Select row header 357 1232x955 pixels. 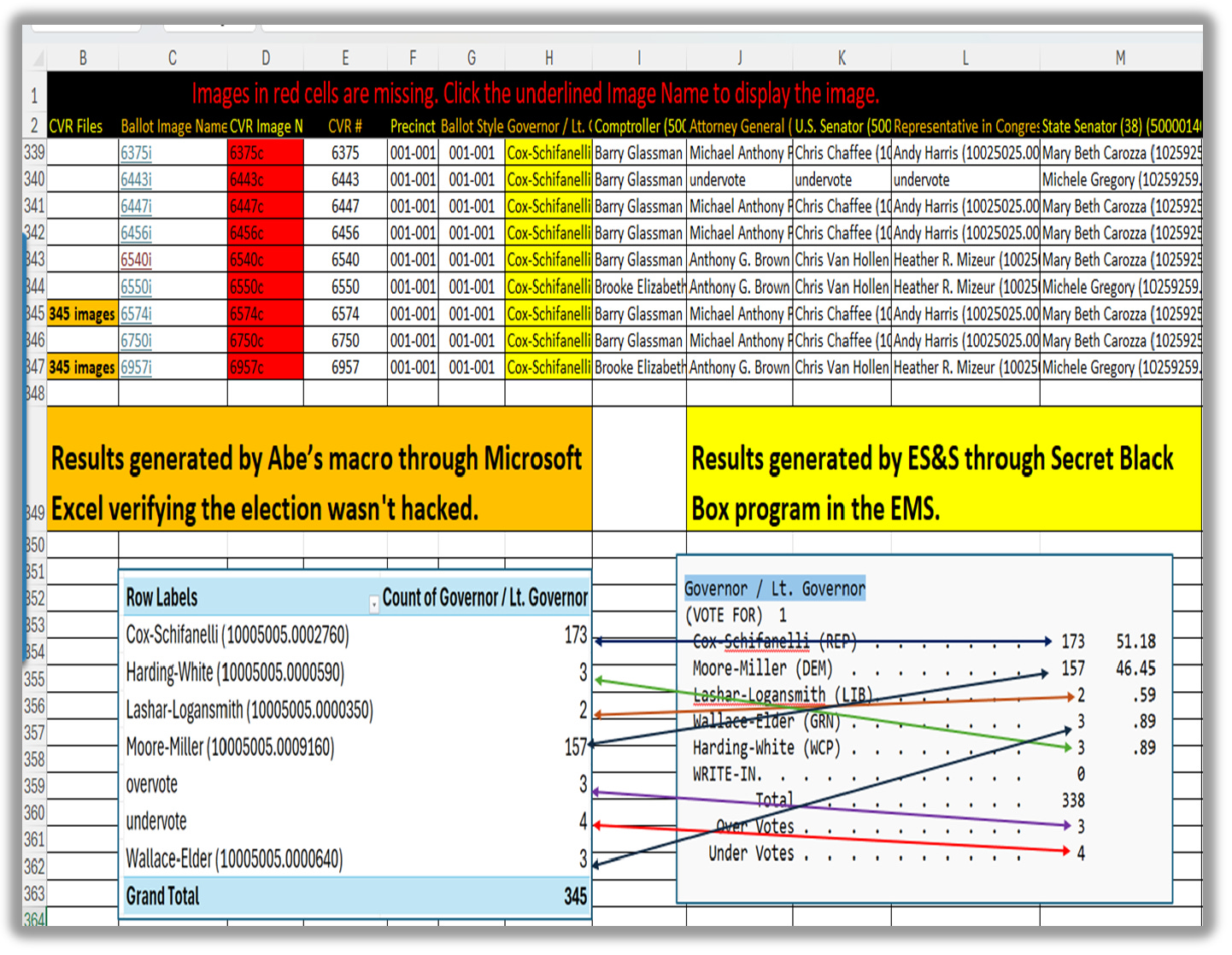click(35, 732)
